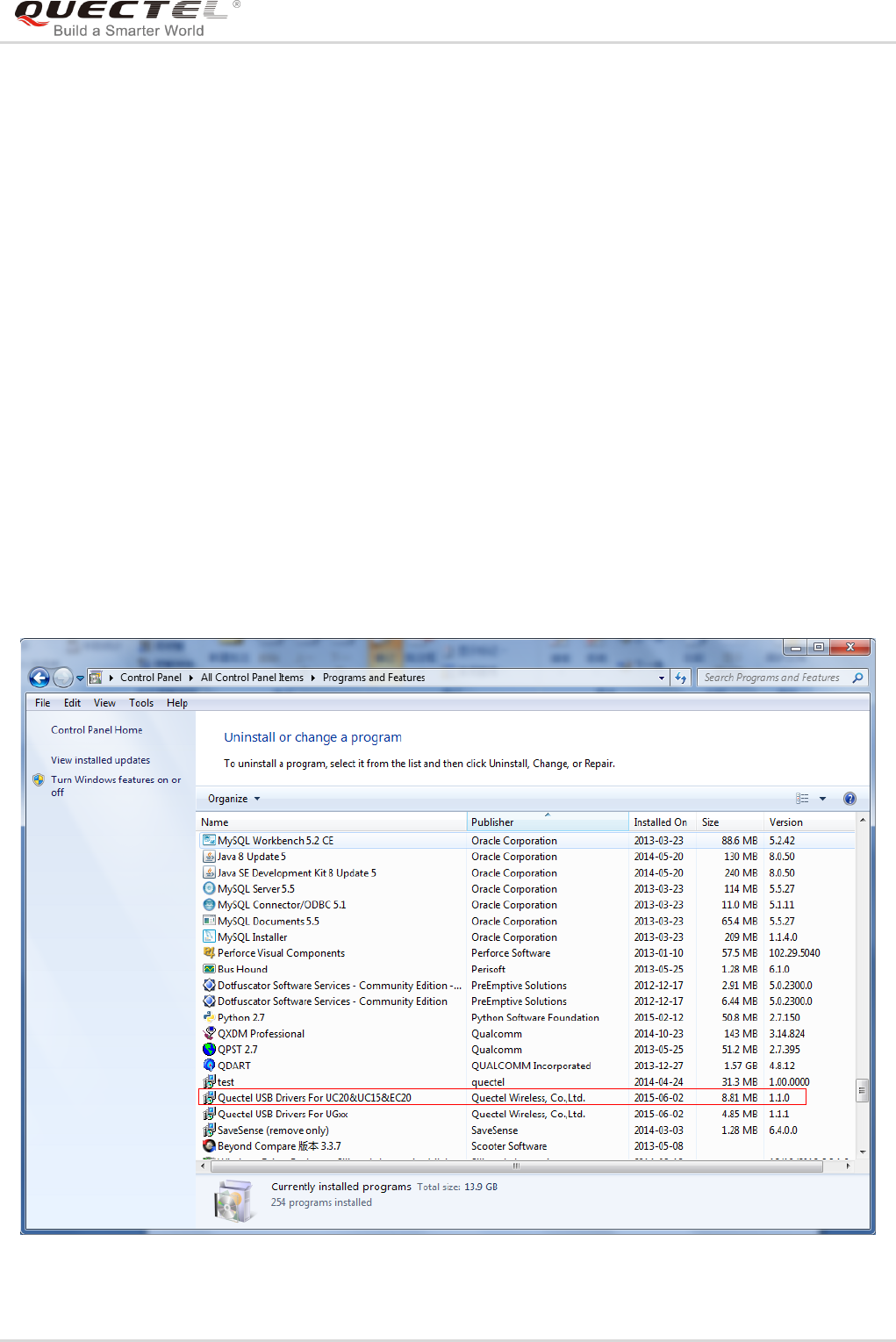The height and width of the screenshot is (1342, 896).
Task: Open the more view options arrow
Action: point(822,799)
